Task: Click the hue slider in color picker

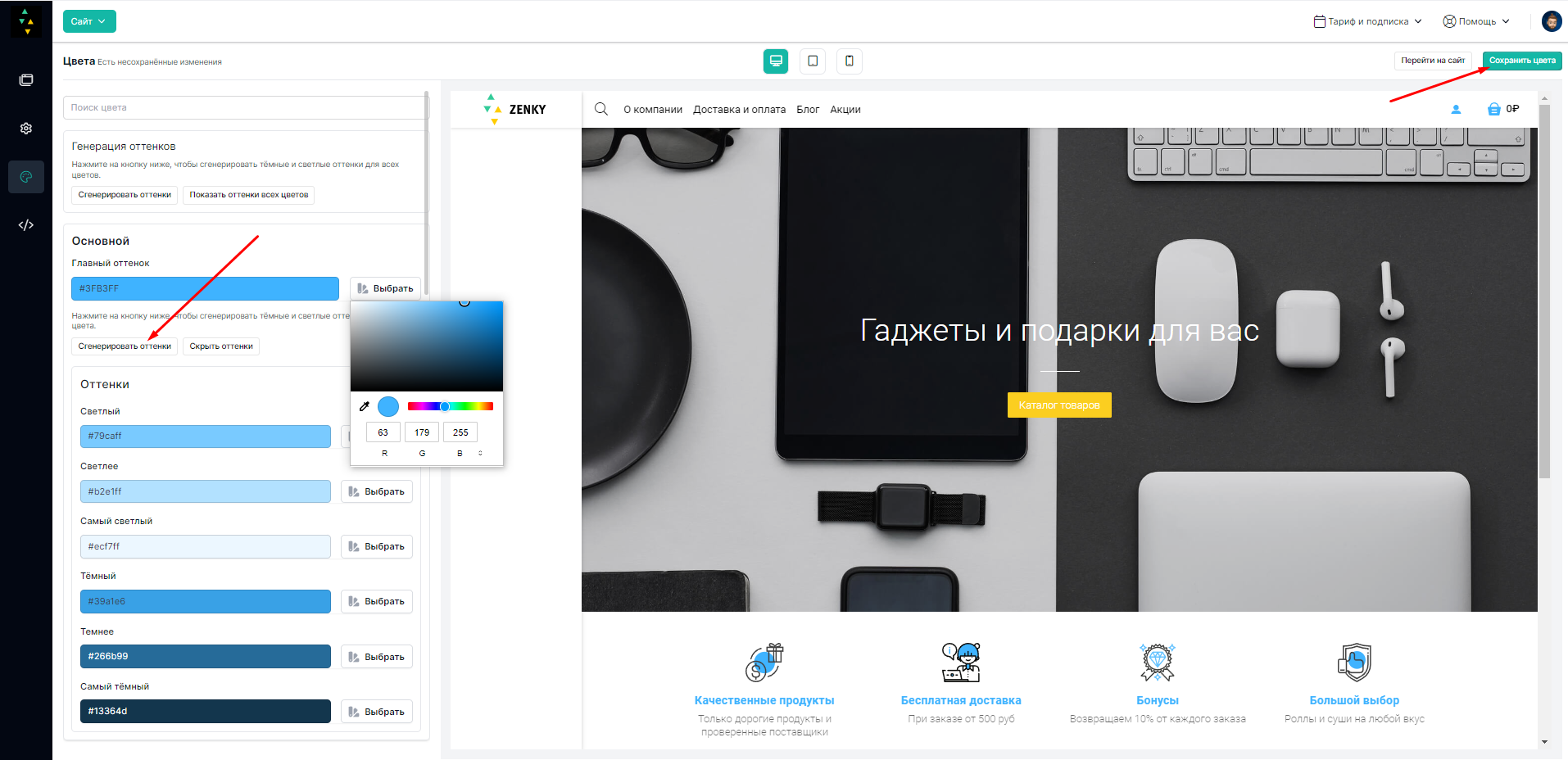Action: 450,406
